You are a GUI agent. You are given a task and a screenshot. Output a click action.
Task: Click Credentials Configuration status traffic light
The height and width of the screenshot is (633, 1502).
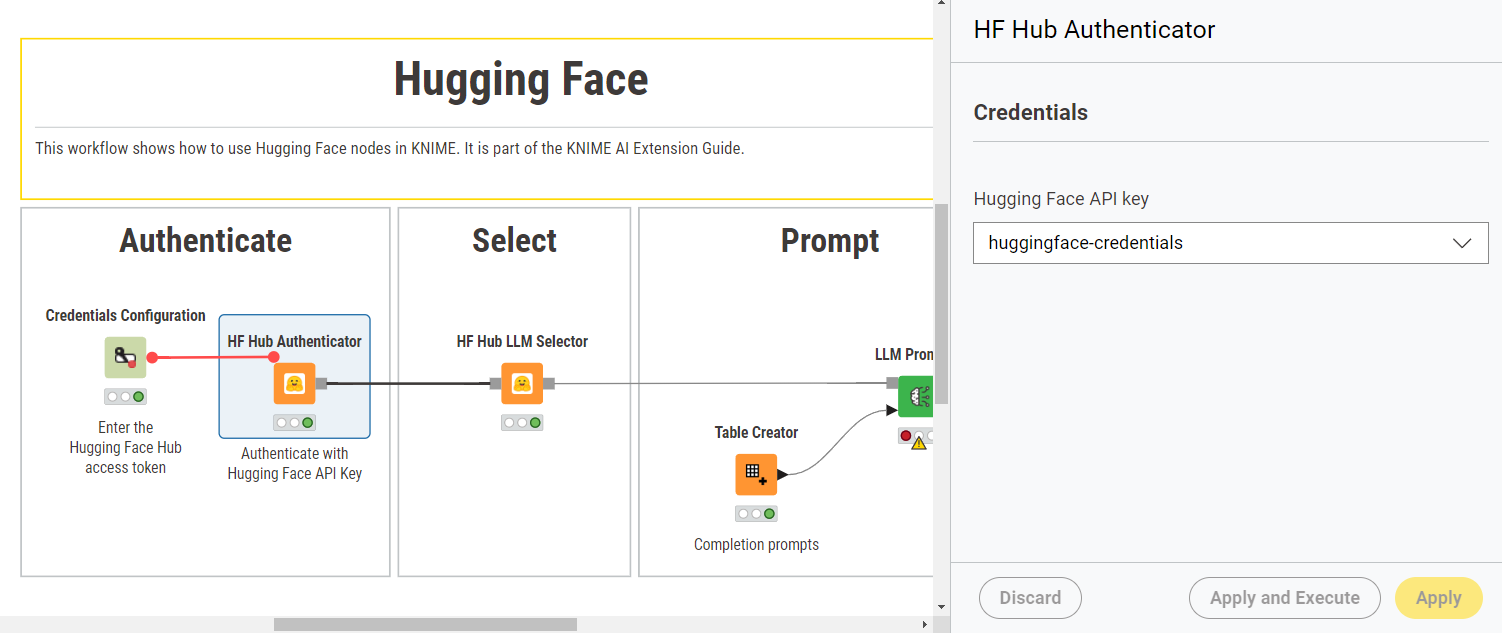[126, 396]
